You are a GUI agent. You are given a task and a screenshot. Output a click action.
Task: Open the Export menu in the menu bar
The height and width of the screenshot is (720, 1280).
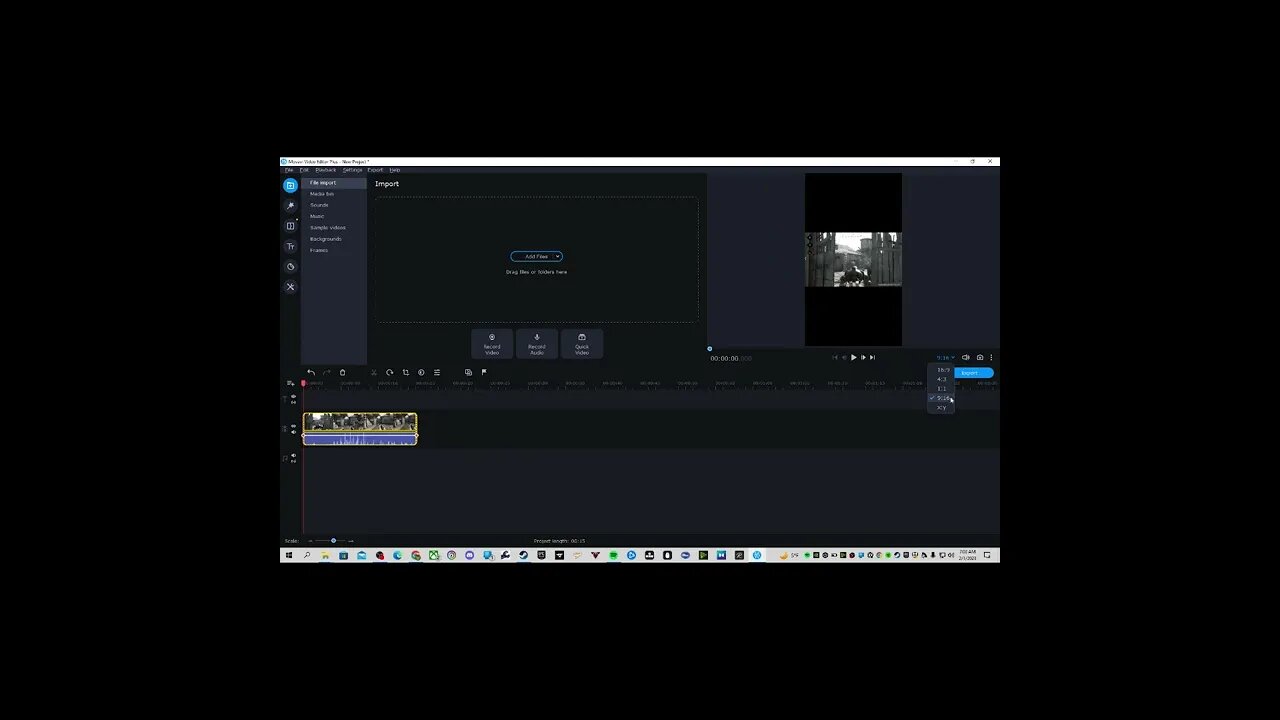click(375, 170)
